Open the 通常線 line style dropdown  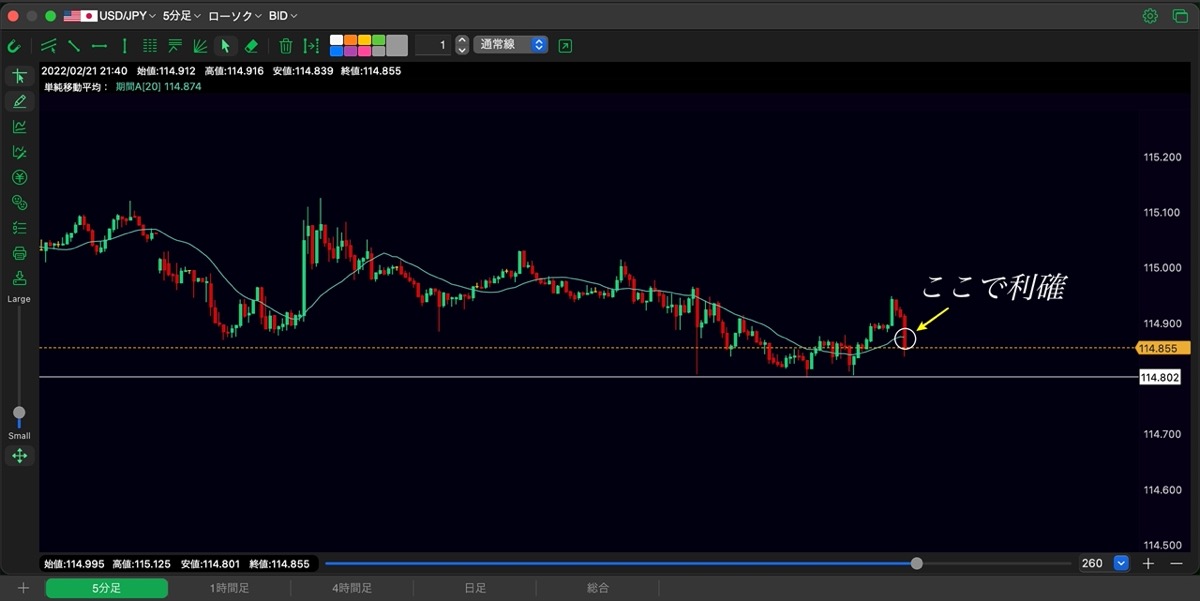[510, 45]
